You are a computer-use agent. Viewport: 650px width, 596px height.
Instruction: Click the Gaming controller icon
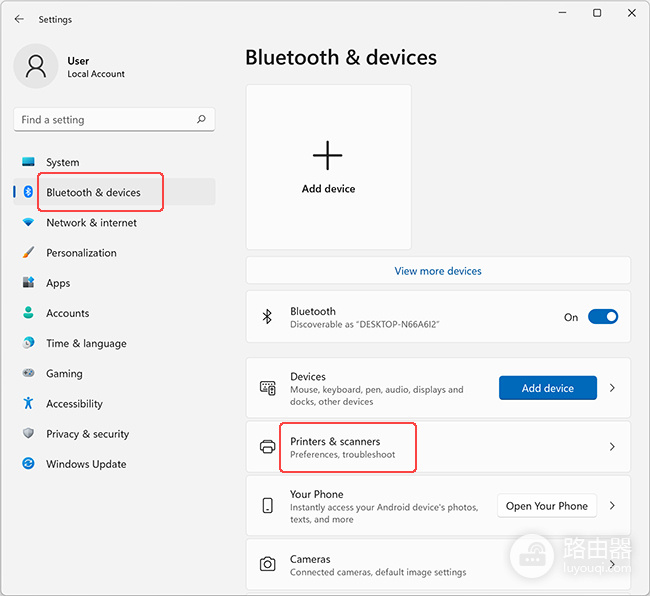click(x=28, y=373)
